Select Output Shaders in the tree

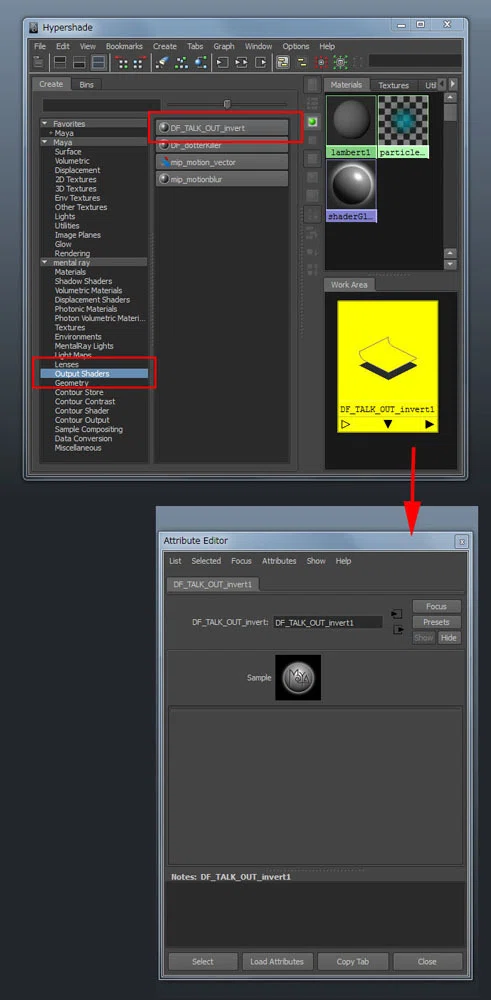point(94,374)
